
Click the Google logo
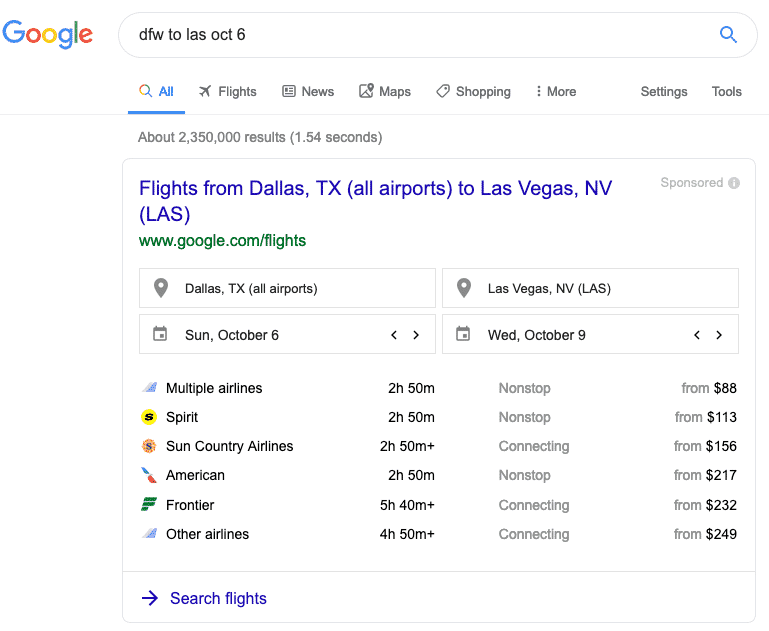click(48, 34)
